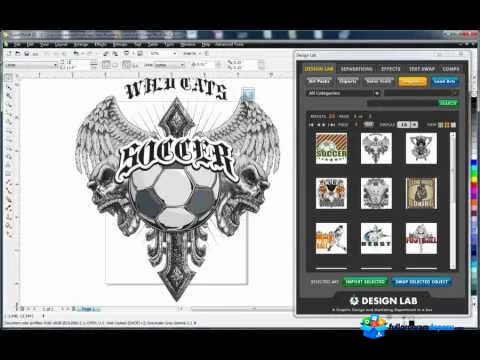Select the baseball player template thumbnail
The image size is (480, 360).
(331, 238)
